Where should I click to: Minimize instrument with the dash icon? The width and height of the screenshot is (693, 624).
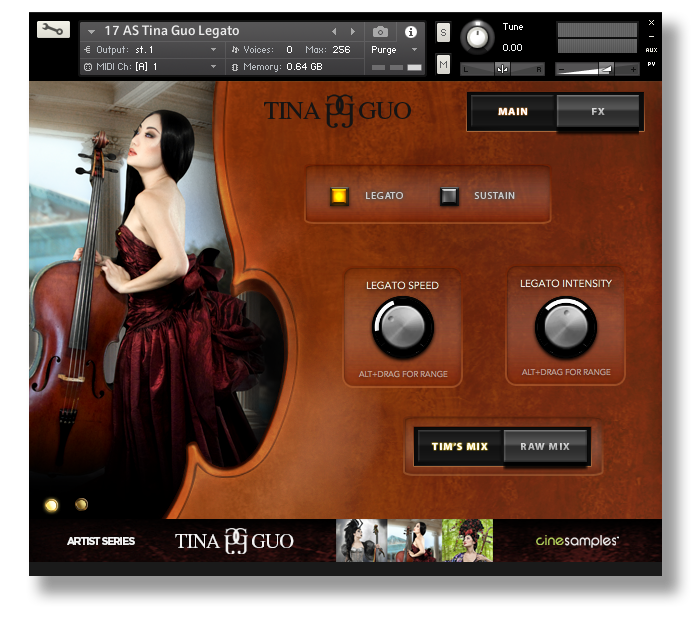click(x=651, y=36)
